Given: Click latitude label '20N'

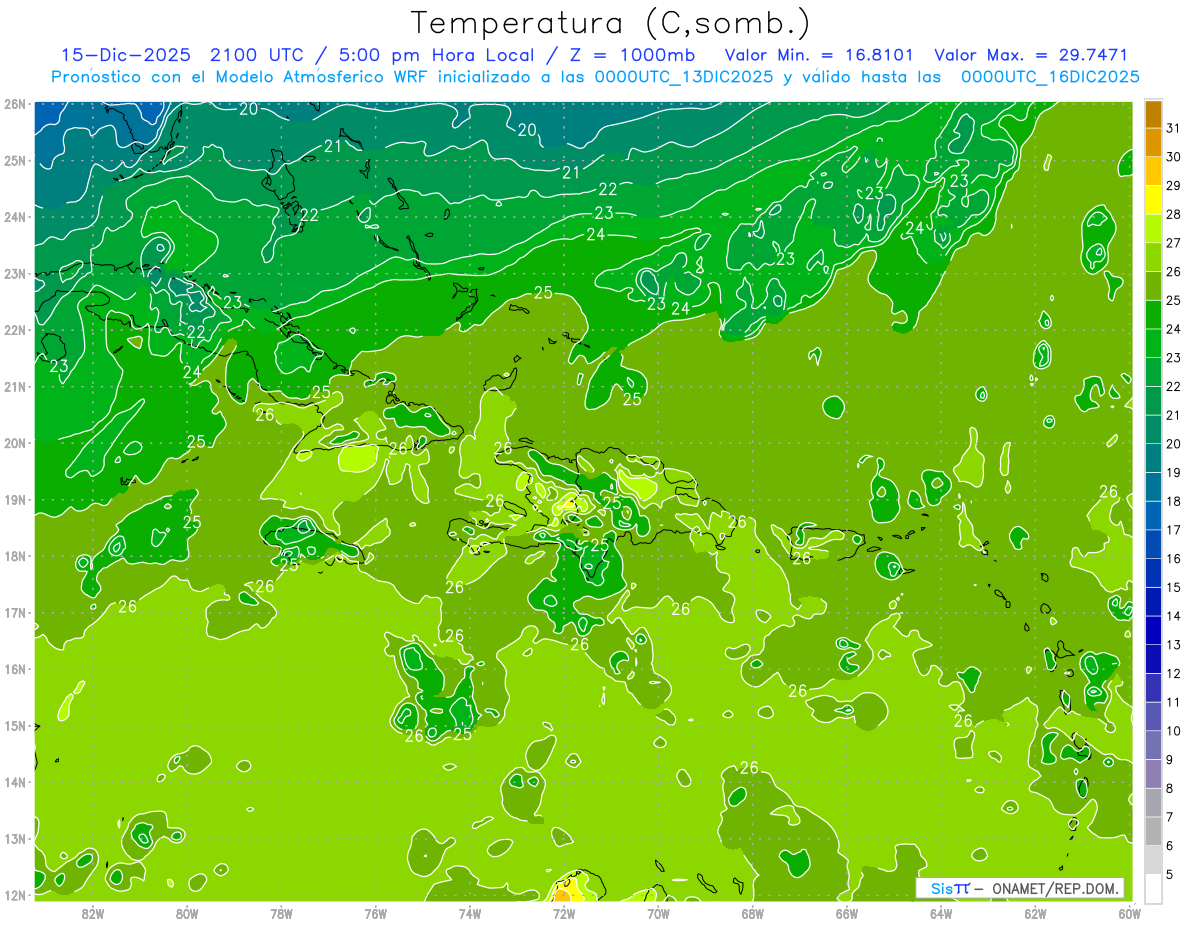Looking at the screenshot, I should click(x=15, y=443).
